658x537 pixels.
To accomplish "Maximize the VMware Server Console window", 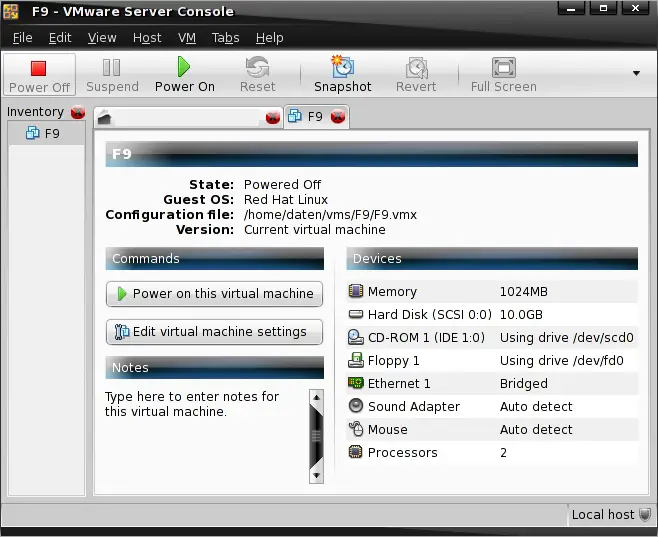I will point(603,8).
